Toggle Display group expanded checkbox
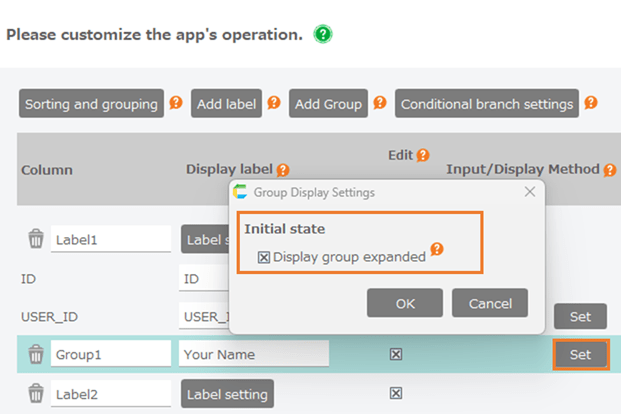This screenshot has height=414, width=621. (x=264, y=257)
